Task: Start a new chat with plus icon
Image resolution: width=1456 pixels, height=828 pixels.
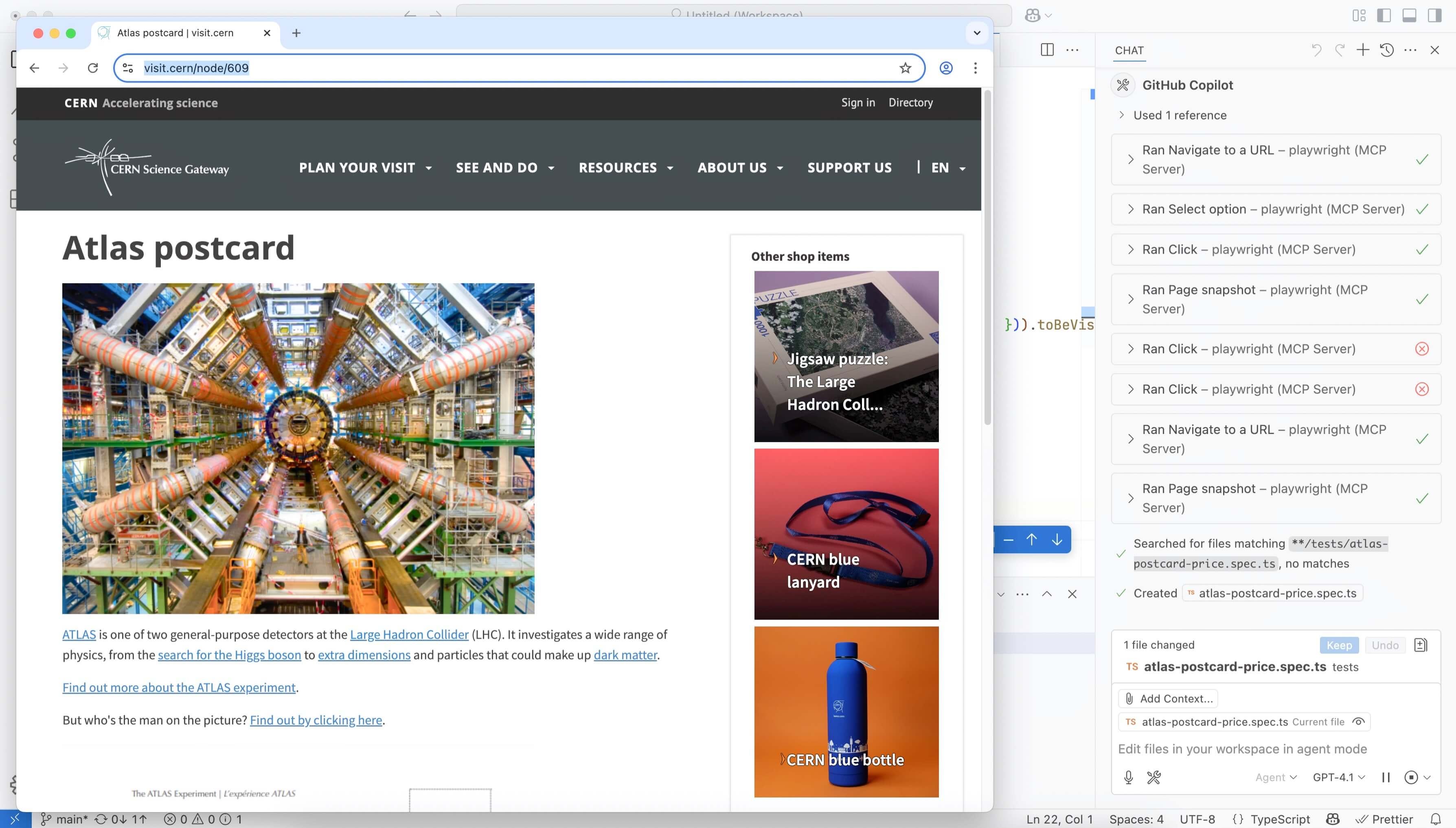Action: tap(1363, 50)
